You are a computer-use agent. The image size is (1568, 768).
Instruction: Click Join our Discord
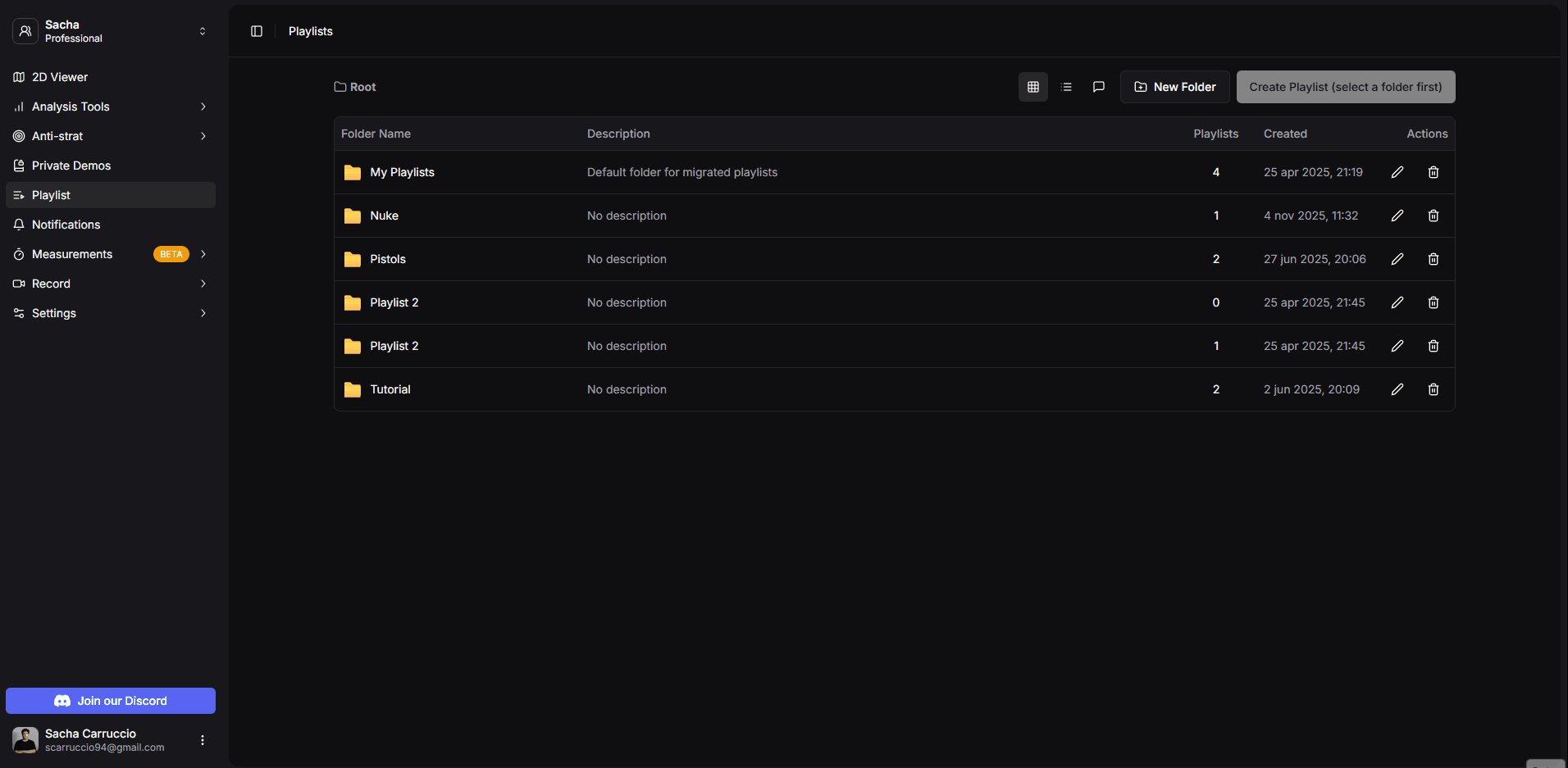click(x=110, y=701)
